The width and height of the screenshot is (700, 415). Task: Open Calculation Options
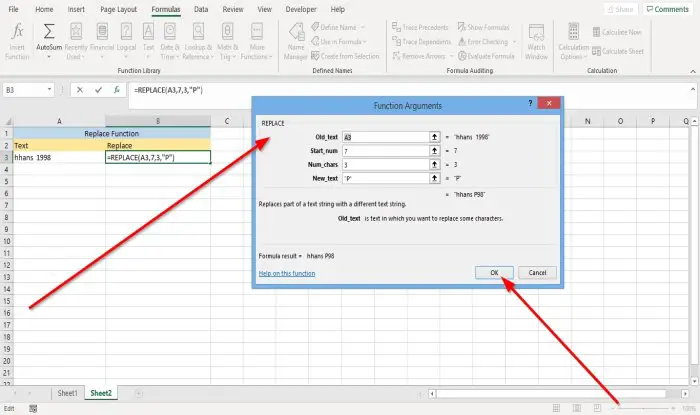574,41
